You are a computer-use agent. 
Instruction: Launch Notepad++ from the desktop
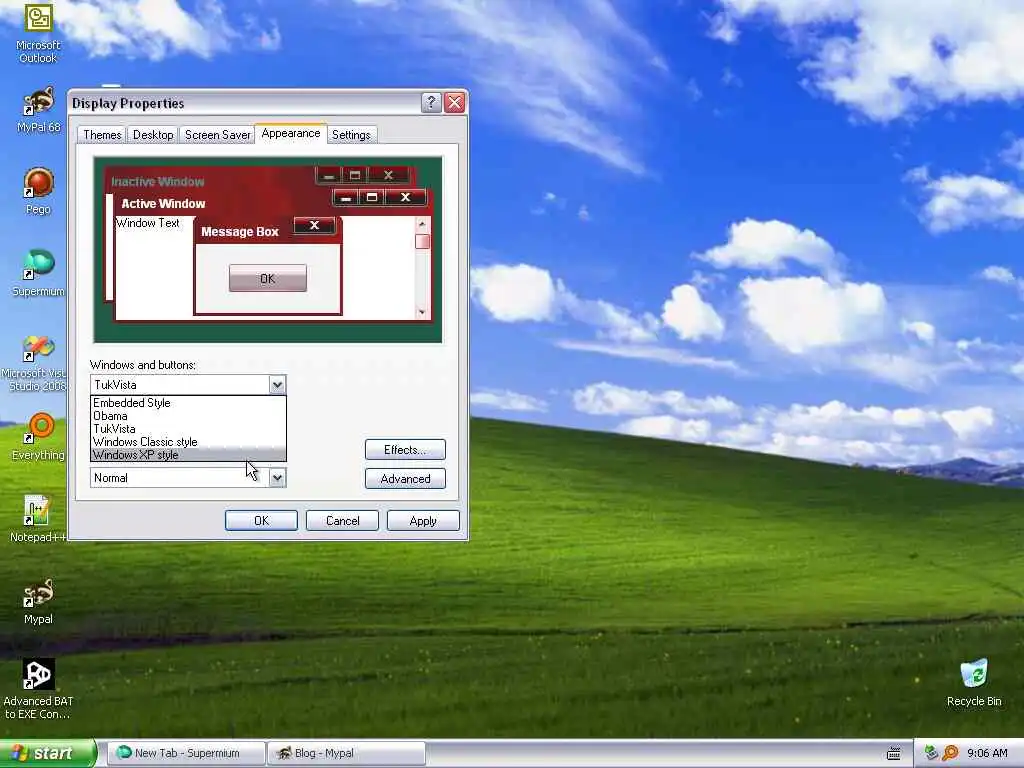(38, 519)
